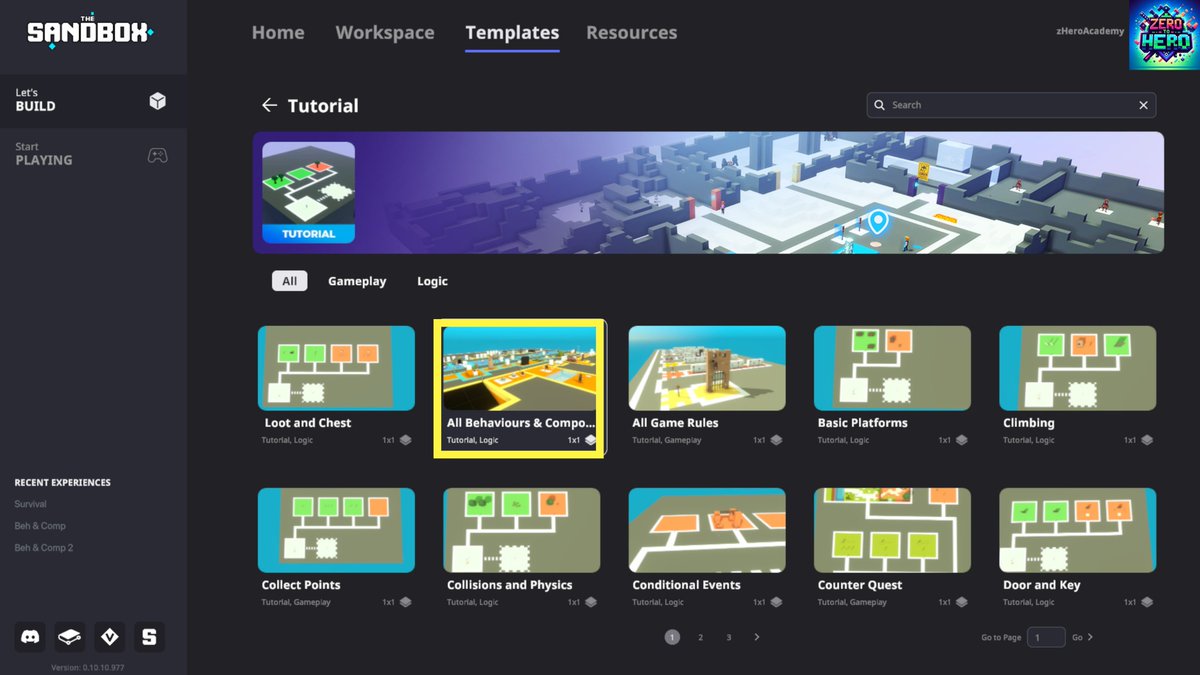Click the cube icon beside Let's Build
The width and height of the screenshot is (1200, 675).
[158, 100]
